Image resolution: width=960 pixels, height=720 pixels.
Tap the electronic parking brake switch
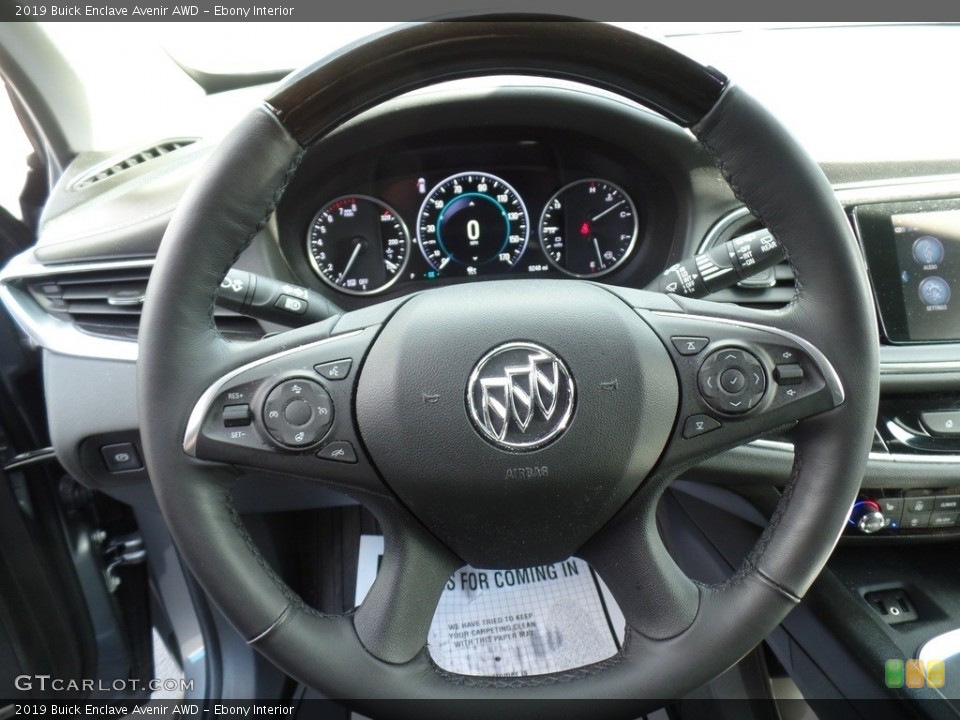pyautogui.click(x=121, y=457)
